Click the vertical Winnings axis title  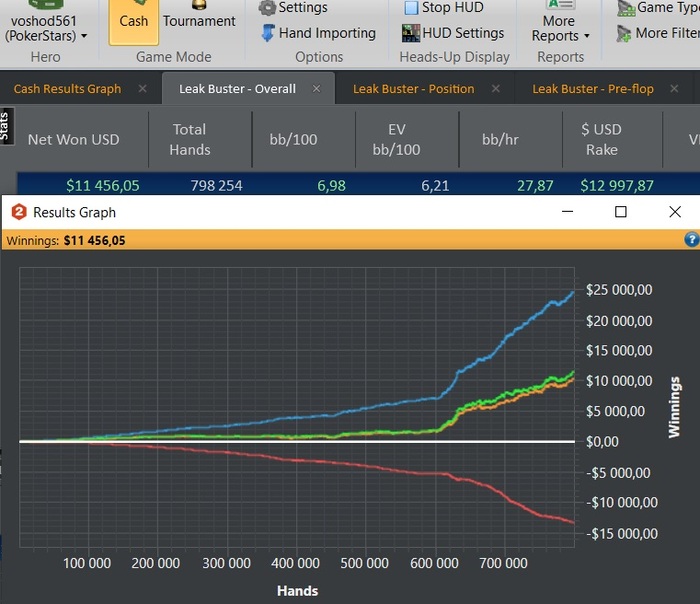(x=674, y=407)
